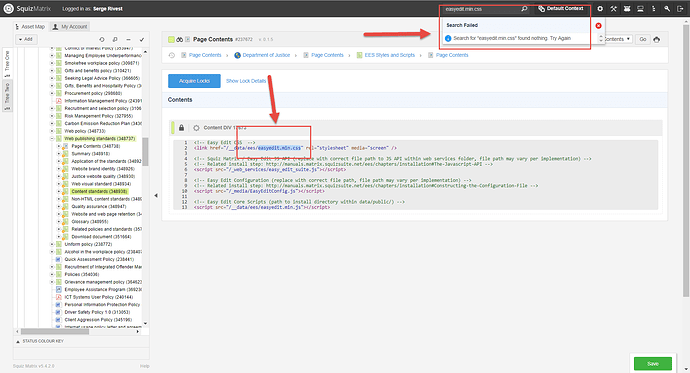Image resolution: width=690 pixels, height=373 pixels.
Task: Expand the Web policy tree node
Action: (x=52, y=131)
